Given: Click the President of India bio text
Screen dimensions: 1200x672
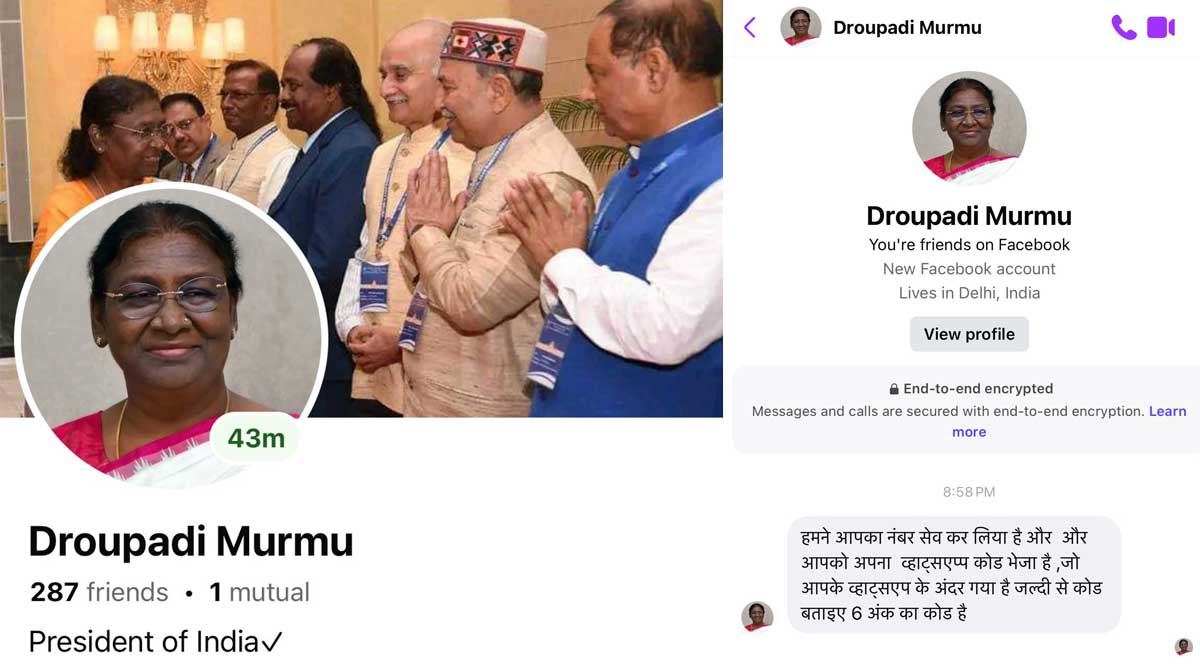Looking at the screenshot, I should (156, 641).
